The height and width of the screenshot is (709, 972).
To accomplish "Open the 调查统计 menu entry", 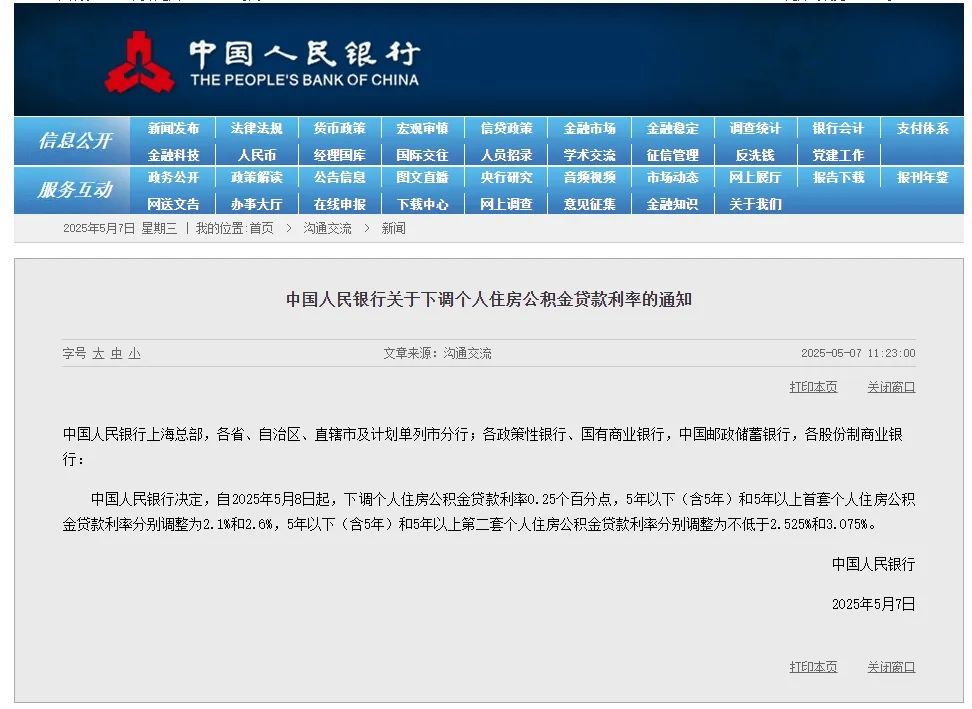I will [x=755, y=129].
